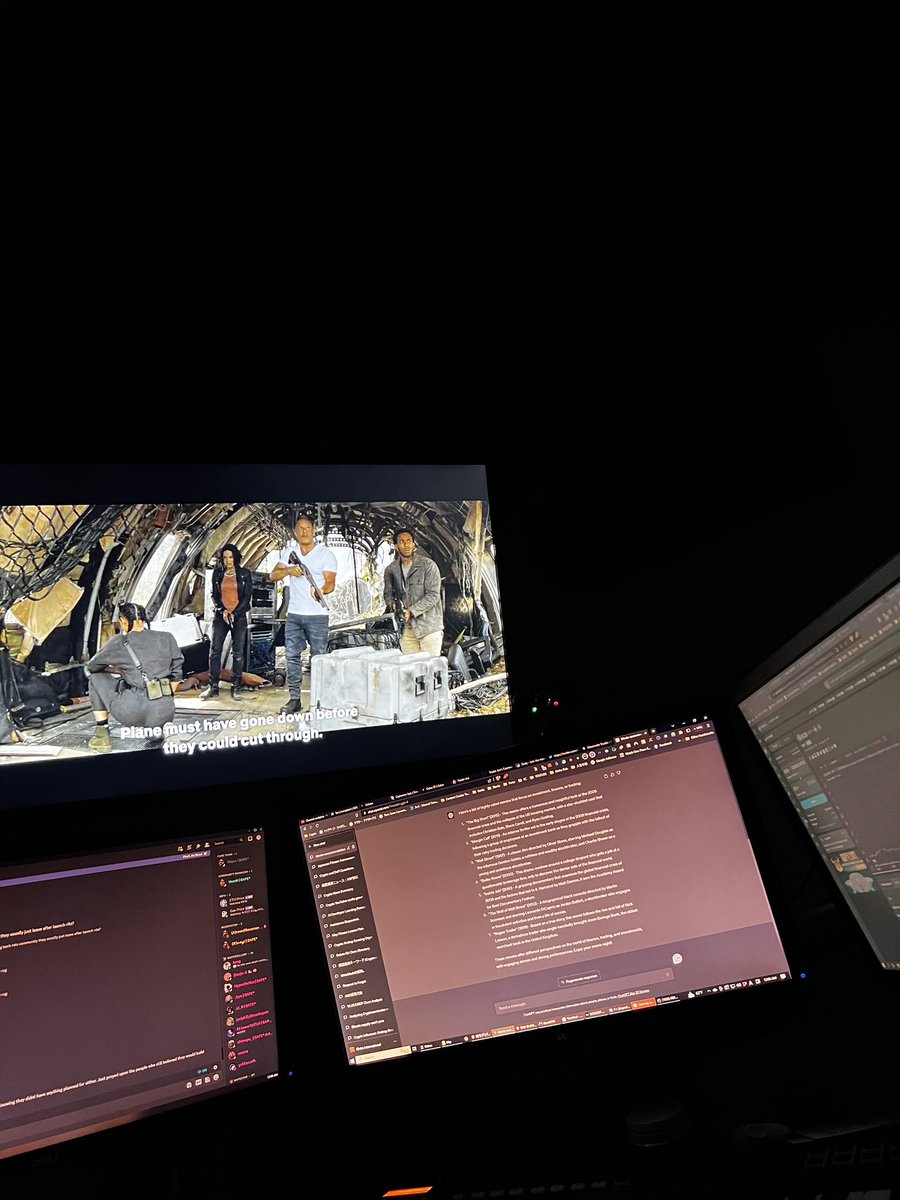Click the delete trash icon on the active ChatGPT chat
This screenshot has width=900, height=1200.
353,848
